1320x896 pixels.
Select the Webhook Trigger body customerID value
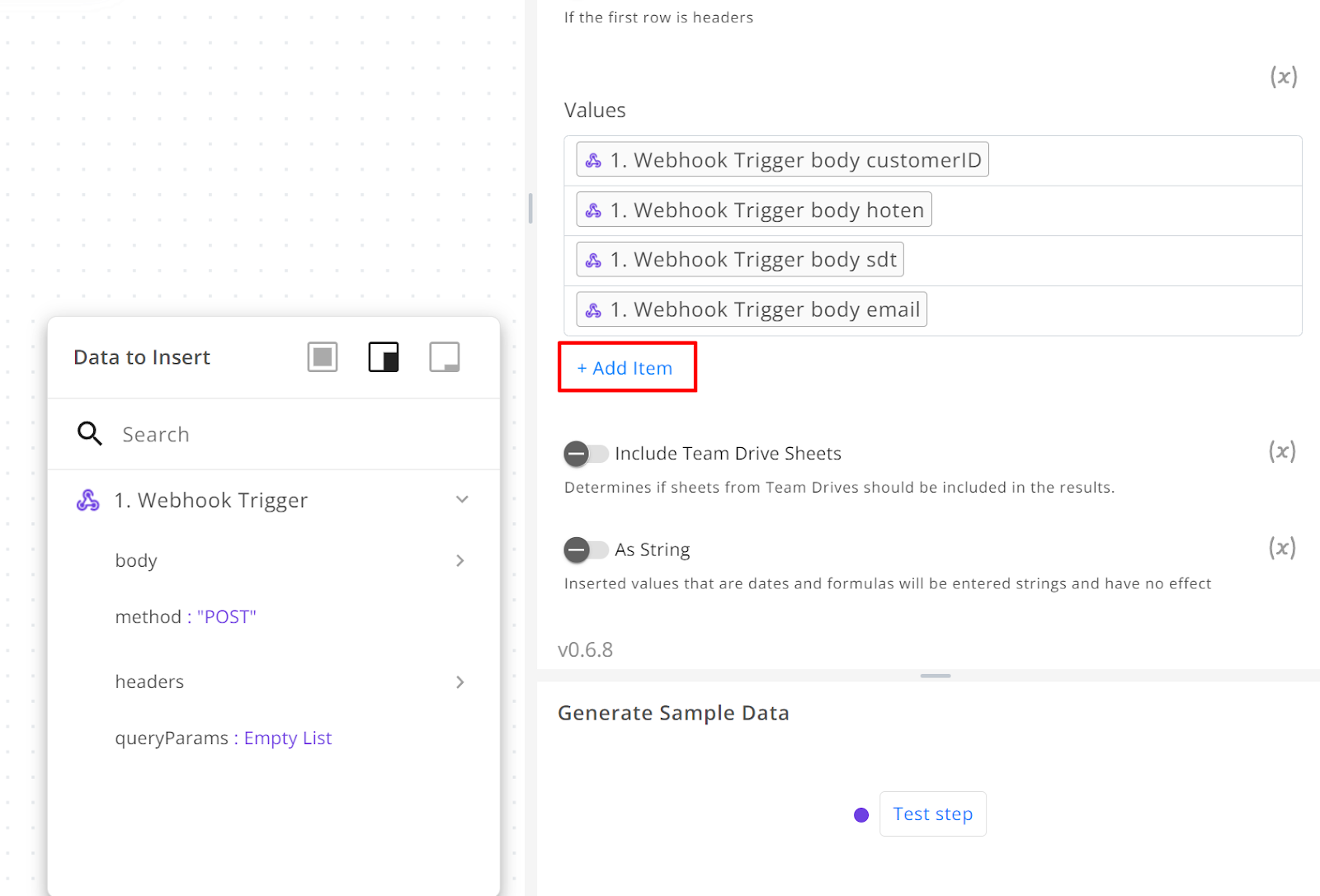tap(782, 160)
